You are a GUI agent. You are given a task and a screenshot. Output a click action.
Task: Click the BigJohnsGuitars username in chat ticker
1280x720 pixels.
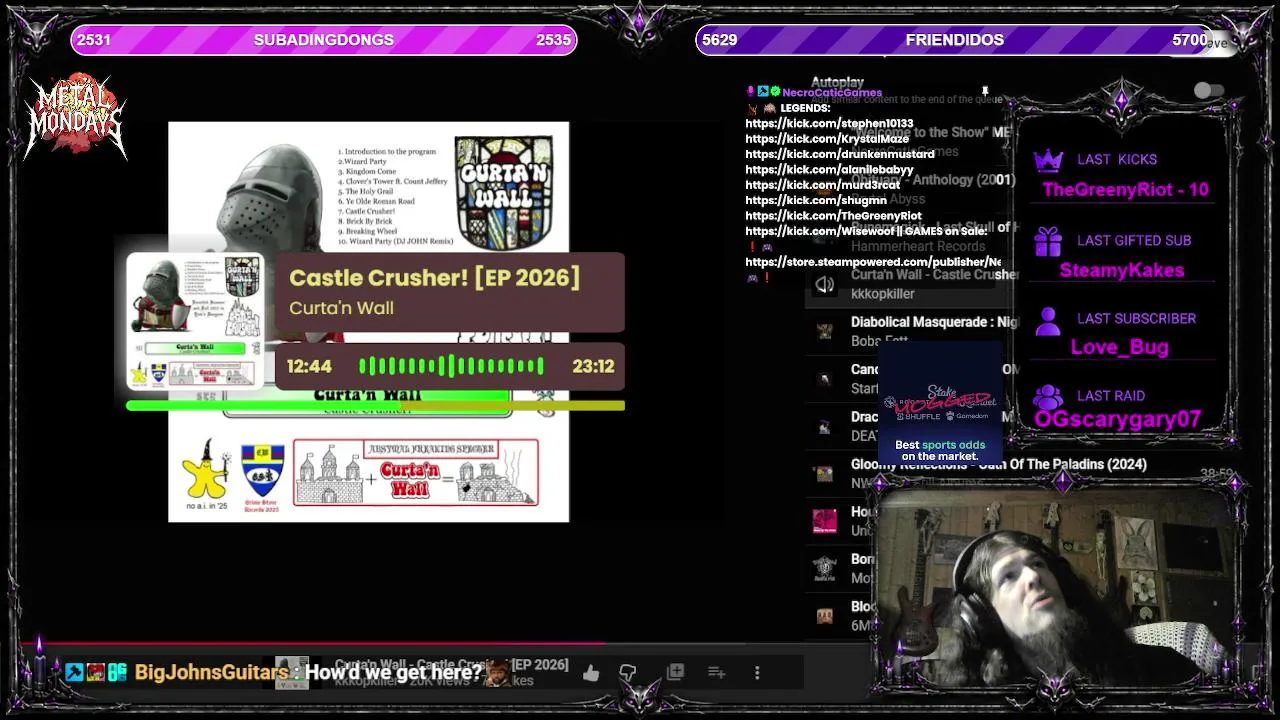(x=211, y=673)
